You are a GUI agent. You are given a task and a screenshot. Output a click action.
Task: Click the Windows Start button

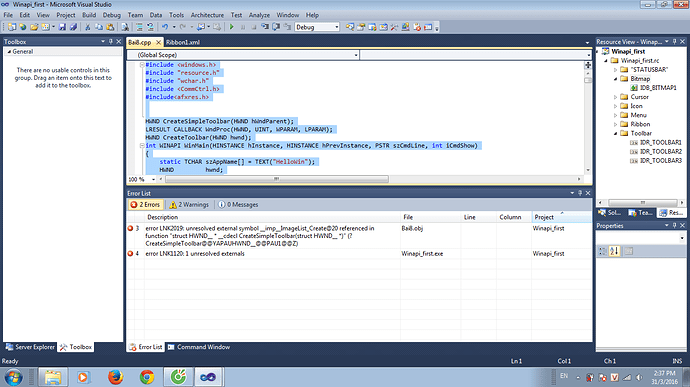(x=13, y=377)
